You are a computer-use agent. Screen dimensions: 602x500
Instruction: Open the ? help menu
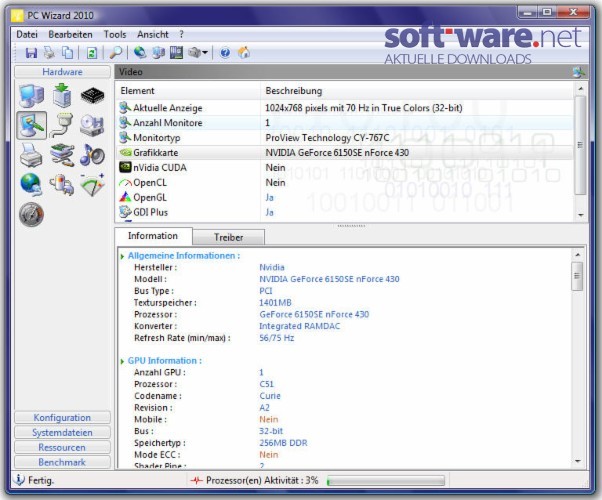pyautogui.click(x=181, y=35)
